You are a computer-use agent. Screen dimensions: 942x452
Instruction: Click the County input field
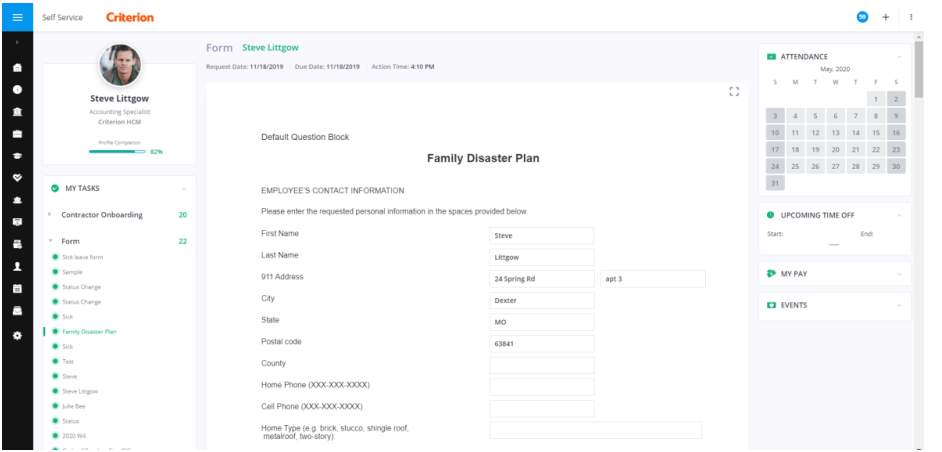point(541,365)
